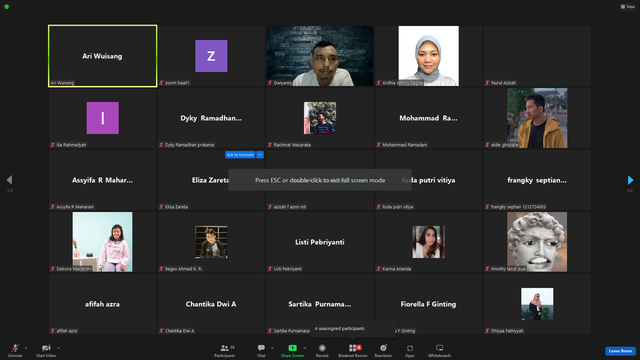
Task: Open Zoom Apps
Action: [410, 350]
